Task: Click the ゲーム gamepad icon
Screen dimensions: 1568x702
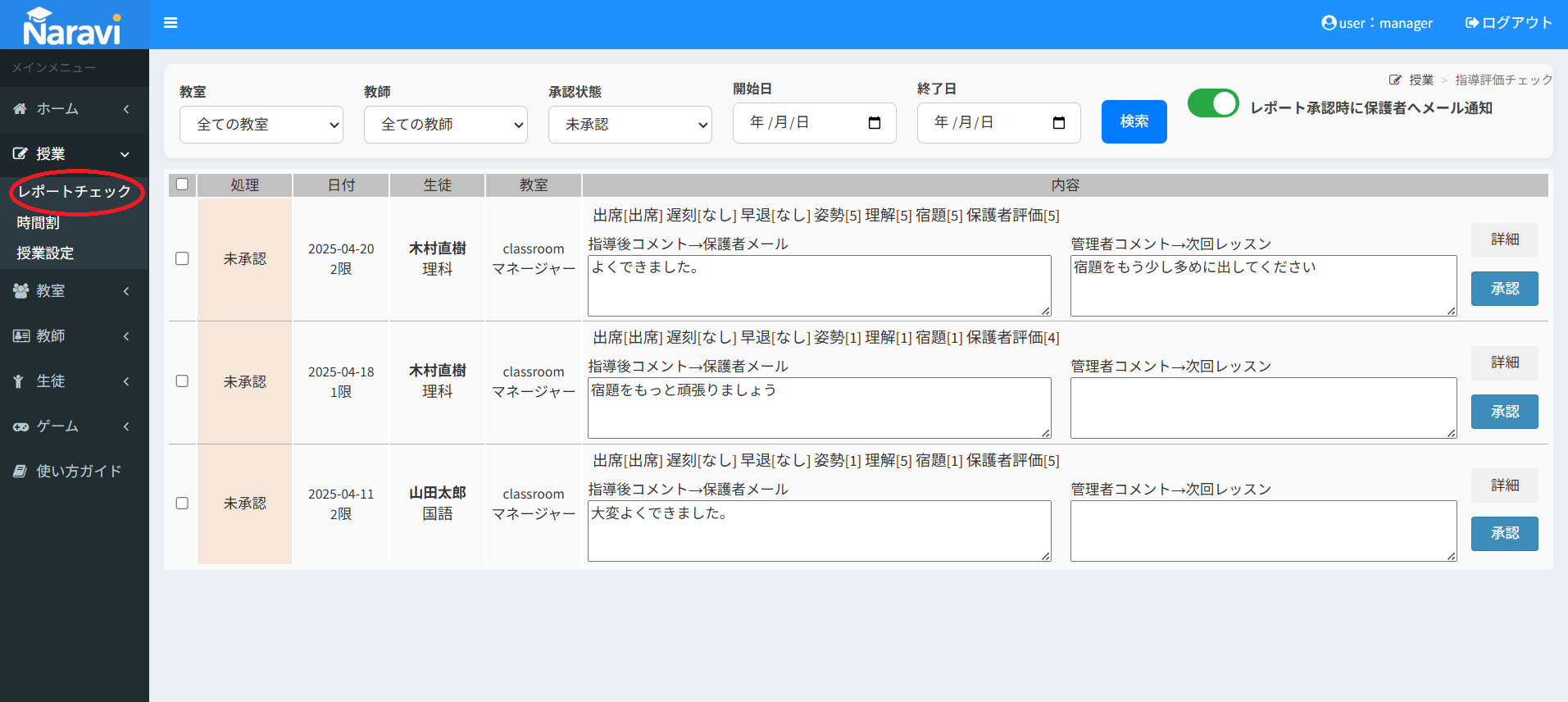Action: [x=20, y=426]
